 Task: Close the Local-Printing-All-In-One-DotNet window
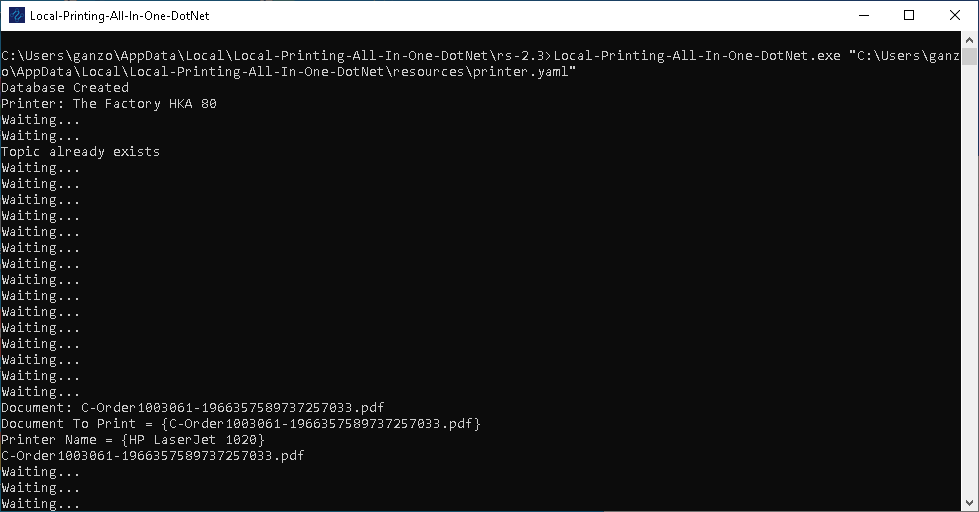pos(955,16)
